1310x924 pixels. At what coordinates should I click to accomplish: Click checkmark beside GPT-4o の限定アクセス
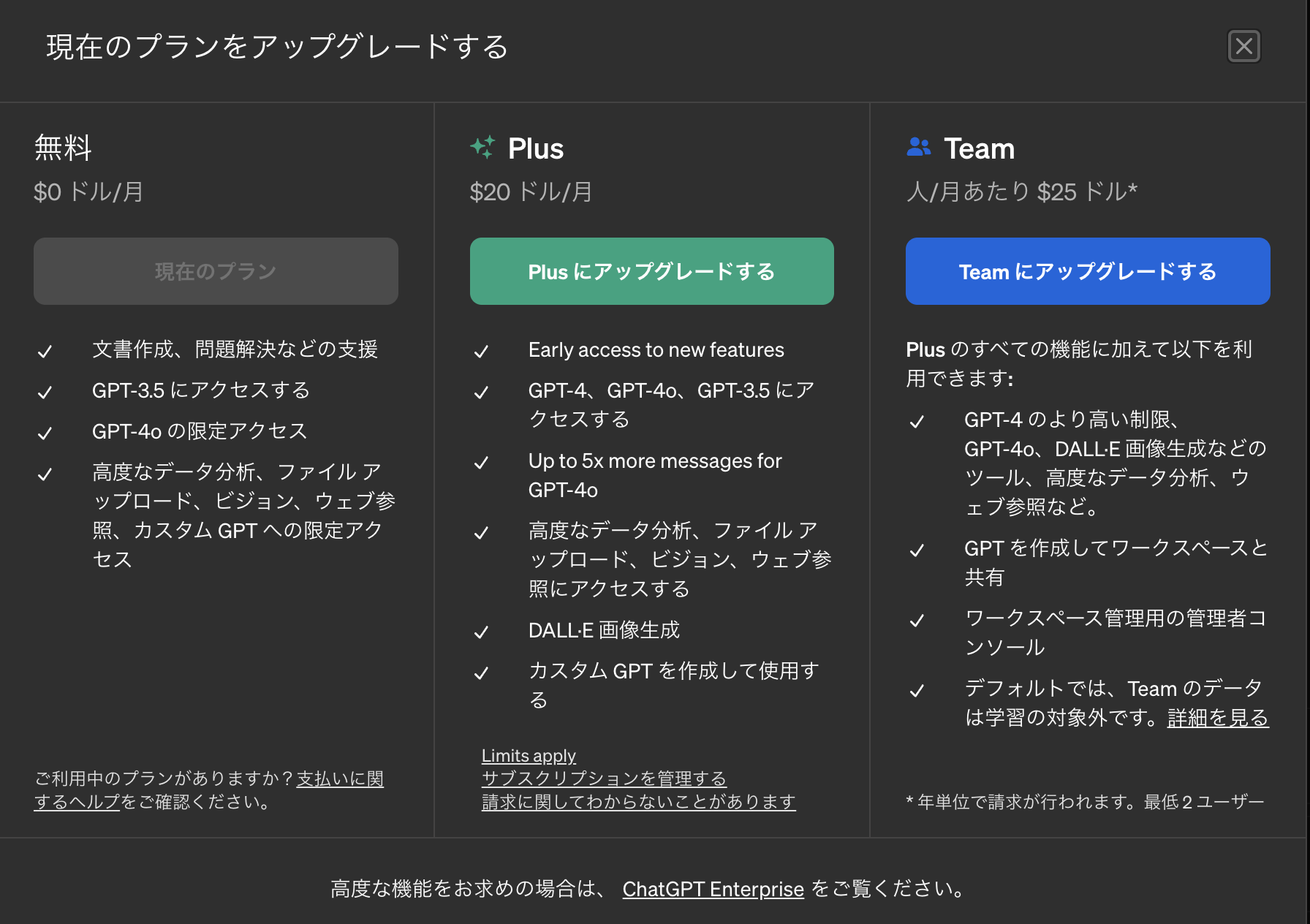pos(45,433)
